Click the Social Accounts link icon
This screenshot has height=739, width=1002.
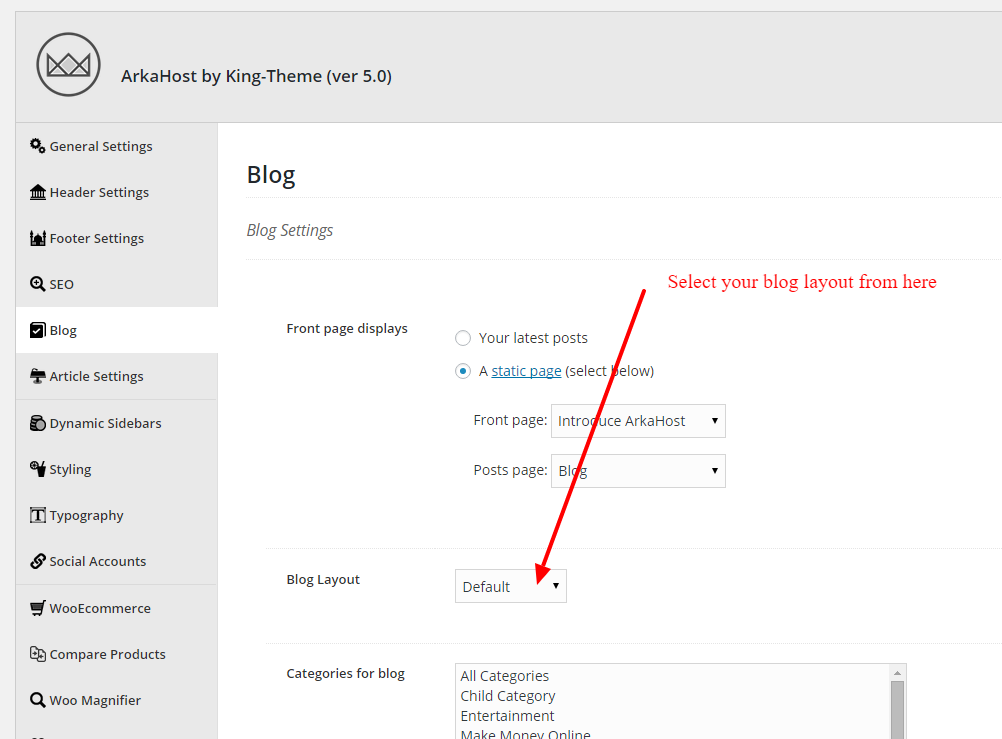pyautogui.click(x=38, y=561)
